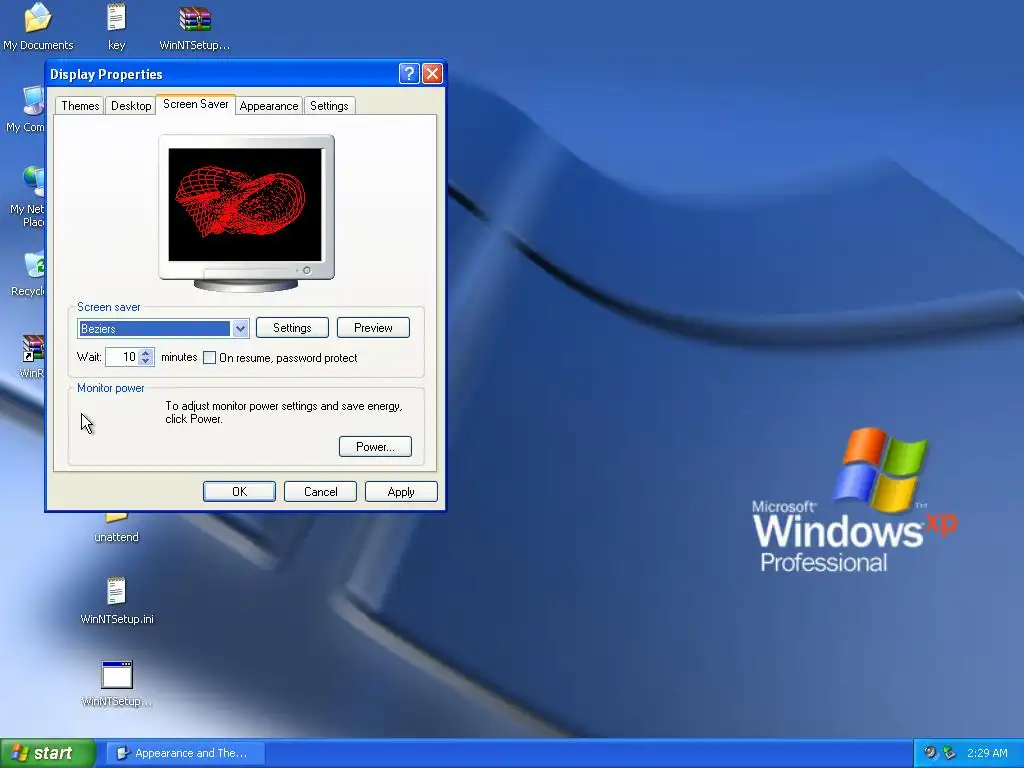
Task: Switch to the Desktop tab
Action: (131, 106)
